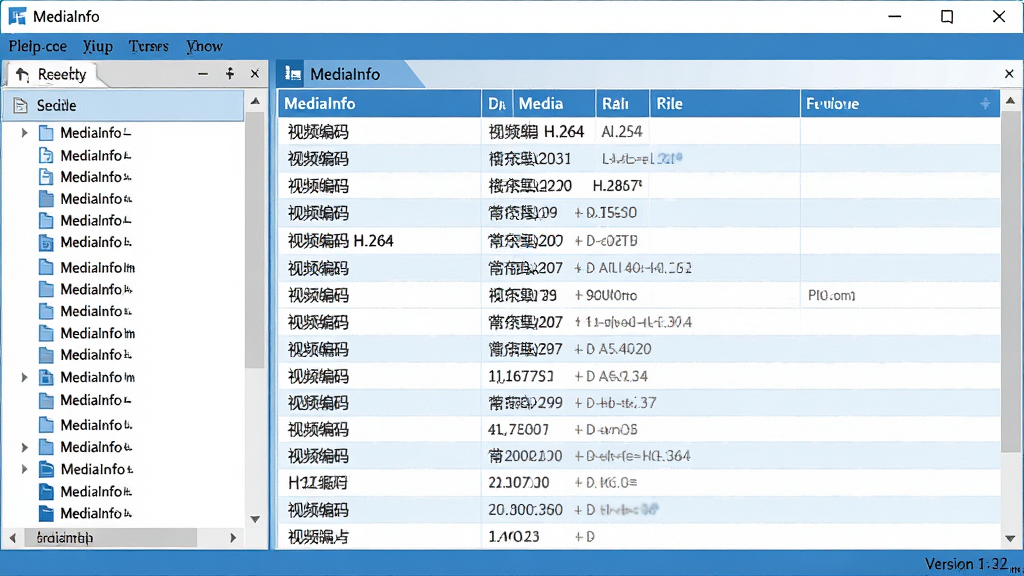1024x576 pixels.
Task: Sort by the MediaInfo column header
Action: coord(379,103)
